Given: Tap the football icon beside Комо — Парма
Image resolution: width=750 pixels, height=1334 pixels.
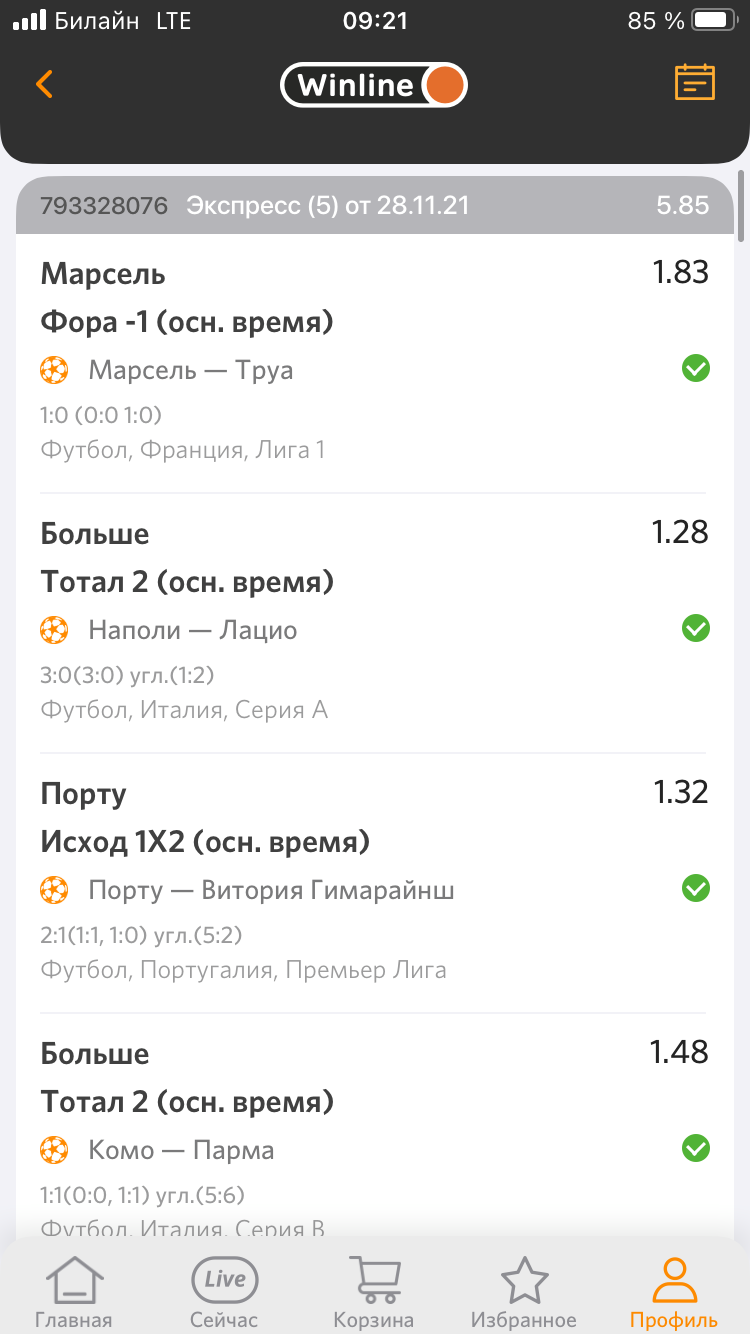Looking at the screenshot, I should click(54, 1150).
